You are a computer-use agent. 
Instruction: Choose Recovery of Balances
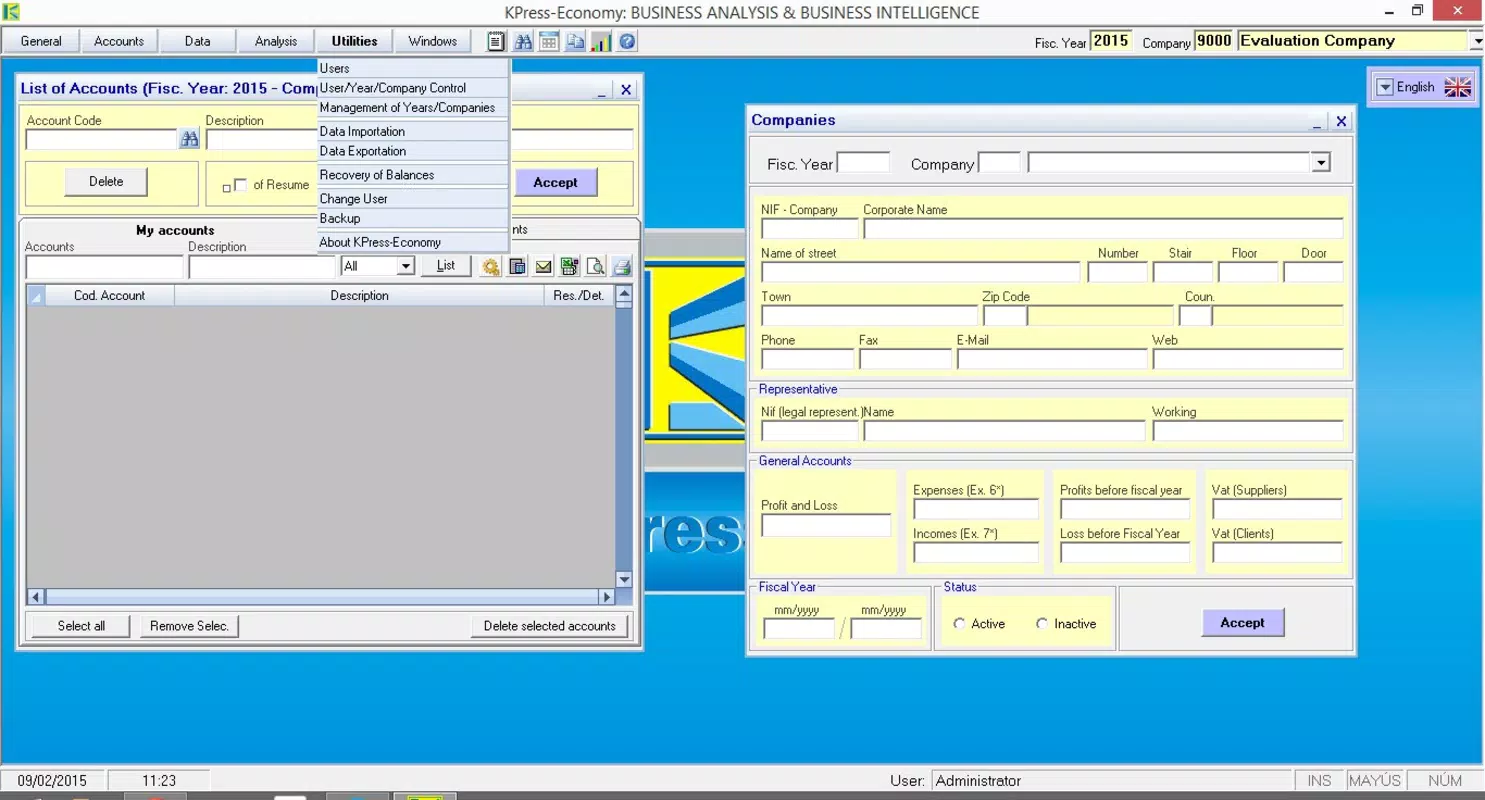click(413, 175)
